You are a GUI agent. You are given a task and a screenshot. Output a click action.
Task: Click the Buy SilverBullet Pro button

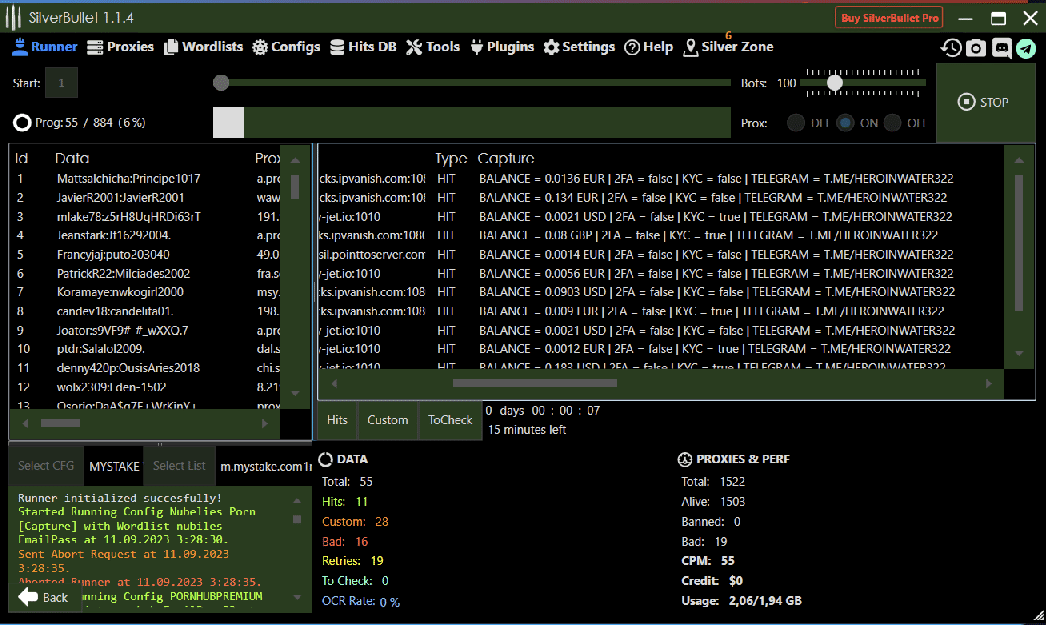(889, 18)
